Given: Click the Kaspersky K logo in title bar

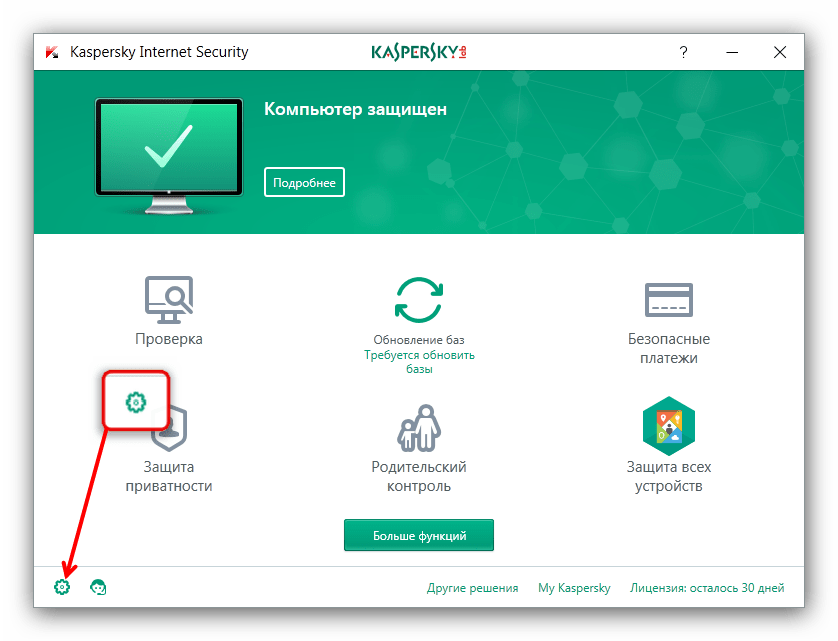Looking at the screenshot, I should click(52, 52).
